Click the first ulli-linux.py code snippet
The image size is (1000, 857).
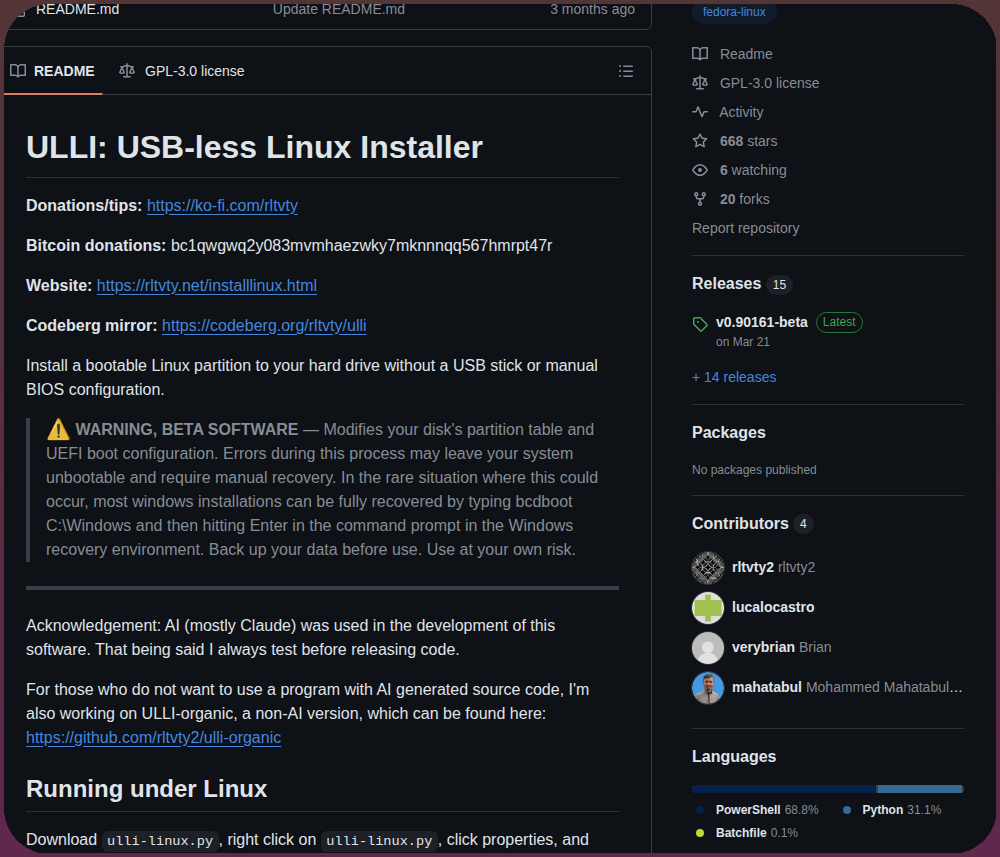click(160, 840)
